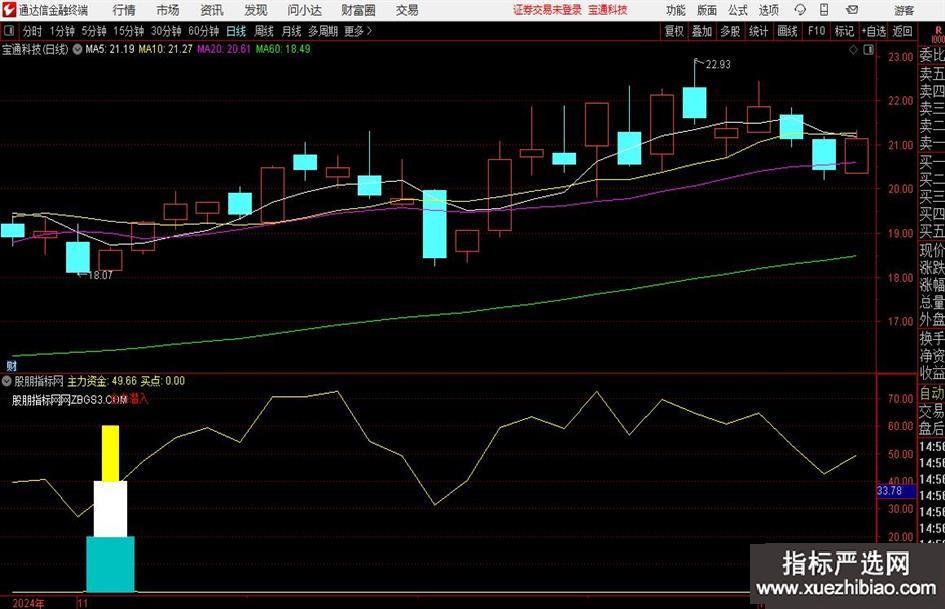
Task: Select the 日线 daily period tab
Action: click(x=236, y=31)
